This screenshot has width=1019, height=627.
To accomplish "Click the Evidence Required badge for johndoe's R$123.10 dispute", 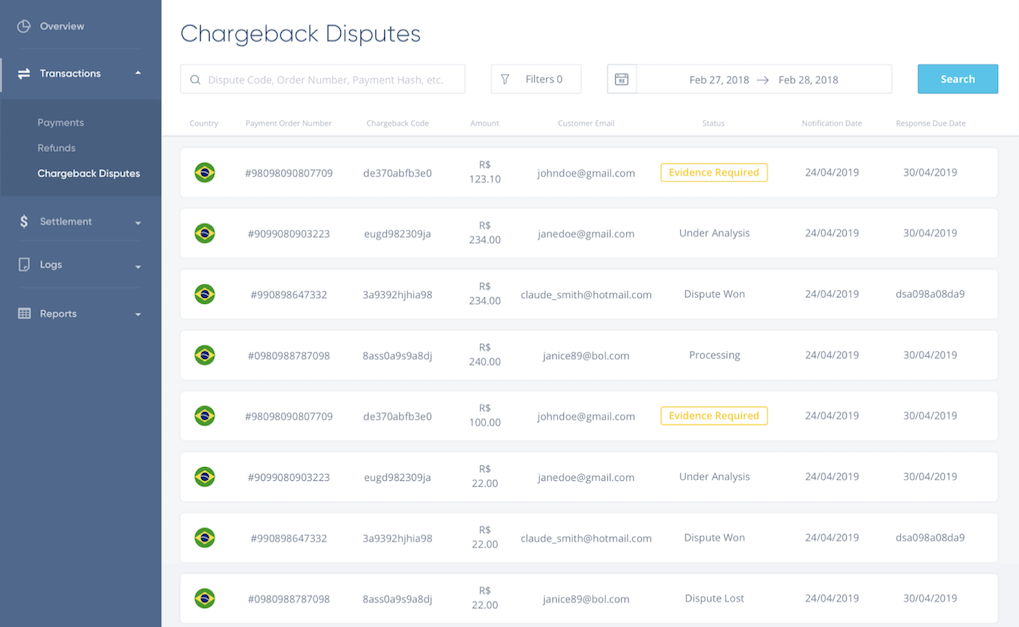I will click(713, 171).
